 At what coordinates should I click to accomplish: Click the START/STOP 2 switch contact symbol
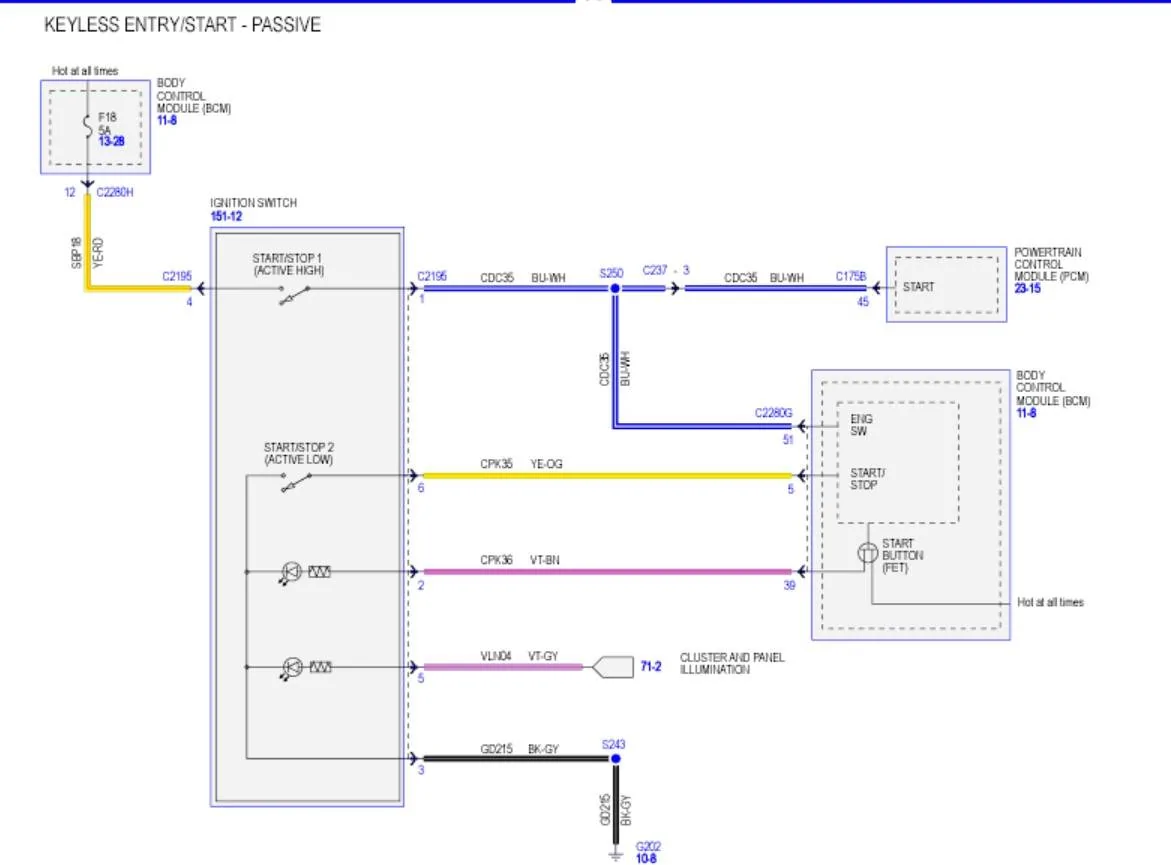pos(296,483)
